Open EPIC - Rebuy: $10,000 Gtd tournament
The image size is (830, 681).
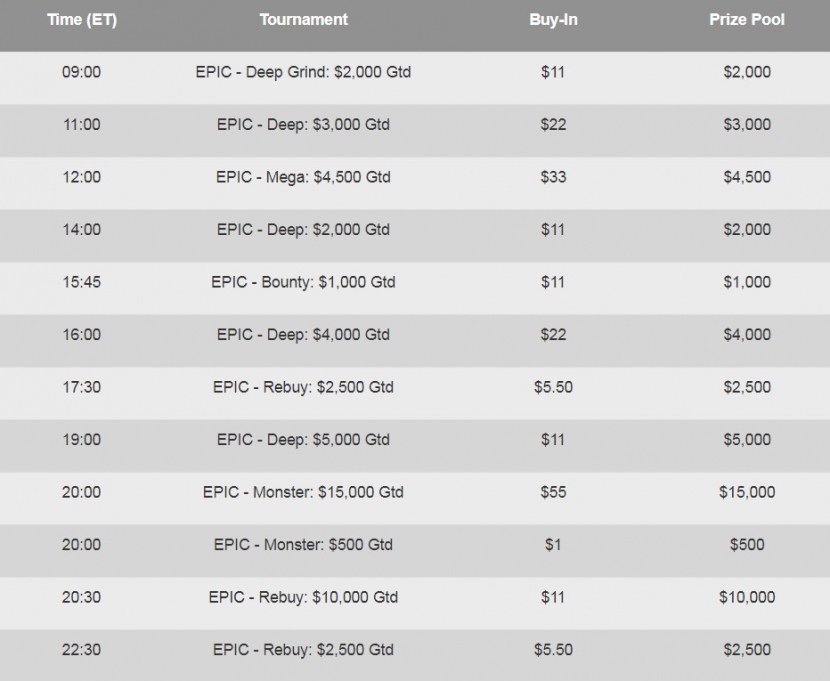pyautogui.click(x=303, y=597)
